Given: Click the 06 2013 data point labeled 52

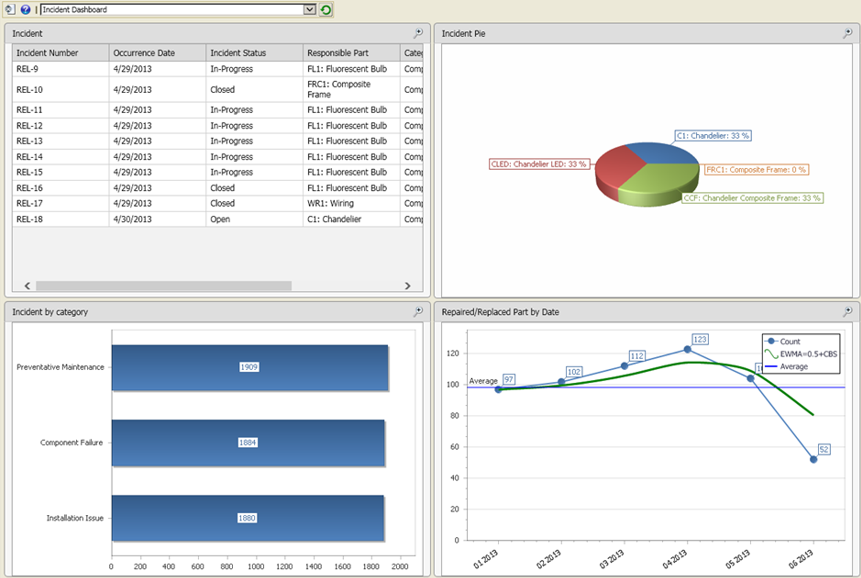Looking at the screenshot, I should [813, 459].
